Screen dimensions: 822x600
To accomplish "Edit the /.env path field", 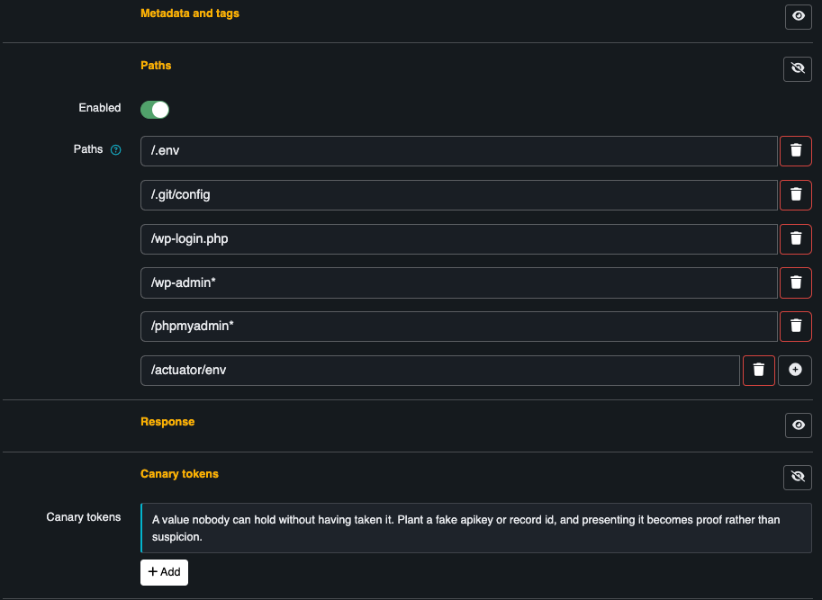I will click(459, 151).
